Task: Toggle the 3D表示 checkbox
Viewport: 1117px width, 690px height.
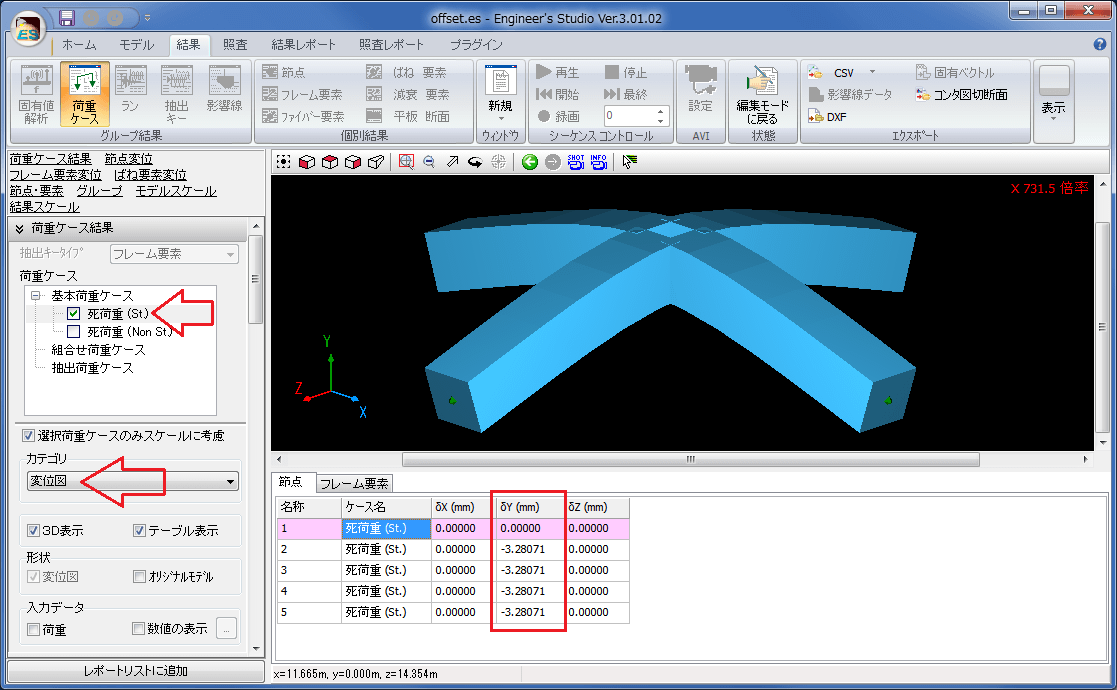Action: click(33, 531)
